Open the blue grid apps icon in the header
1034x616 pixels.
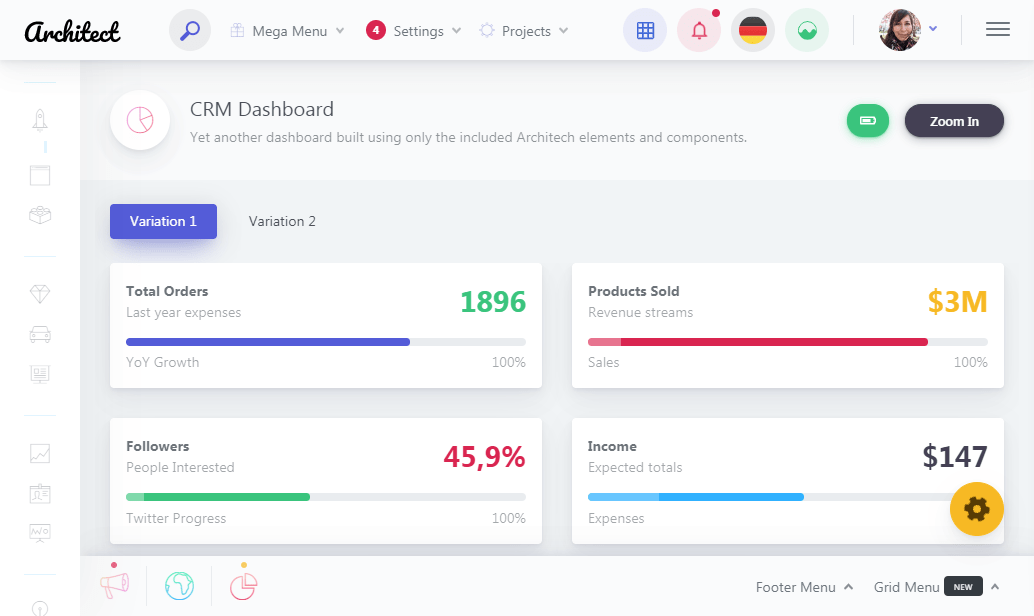644,30
